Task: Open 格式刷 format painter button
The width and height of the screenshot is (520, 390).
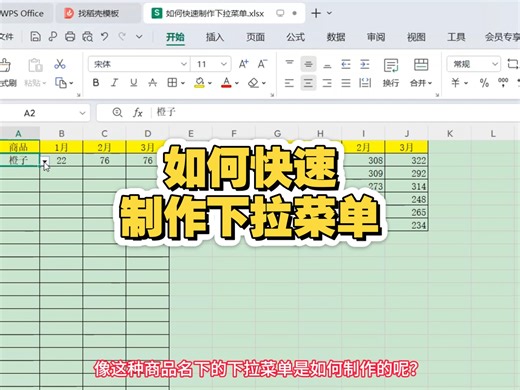Action: 7,73
